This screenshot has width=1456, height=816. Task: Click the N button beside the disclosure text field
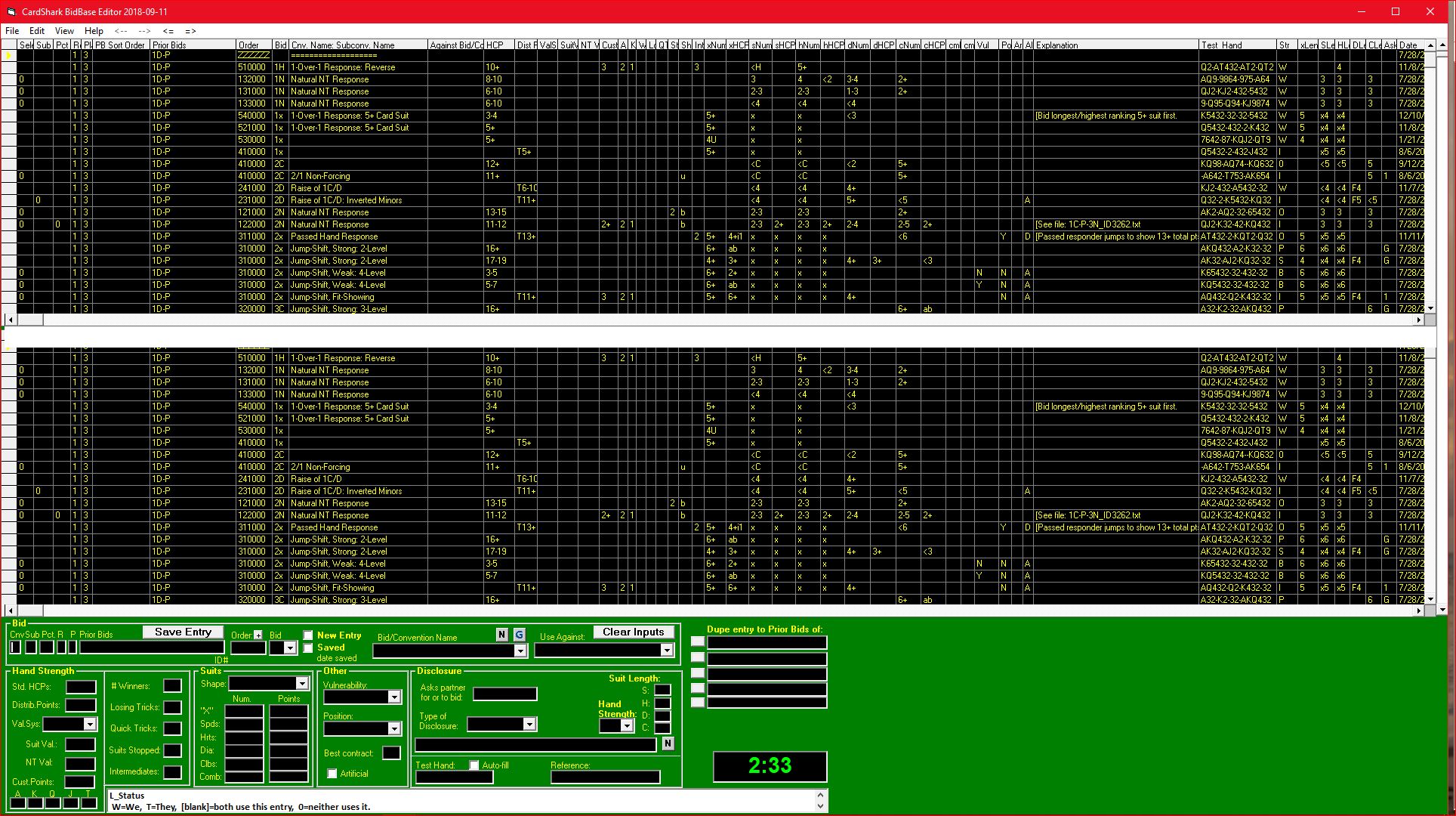(668, 744)
